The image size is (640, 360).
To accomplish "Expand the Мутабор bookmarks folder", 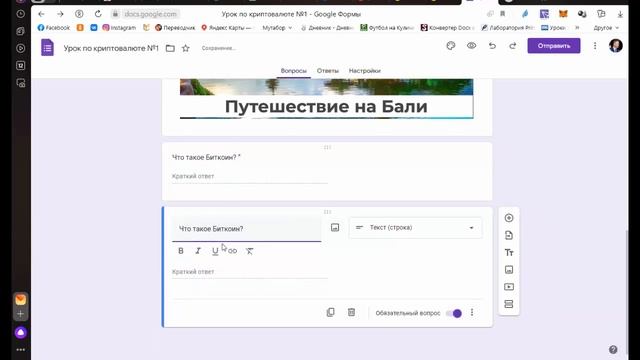I will (x=277, y=28).
